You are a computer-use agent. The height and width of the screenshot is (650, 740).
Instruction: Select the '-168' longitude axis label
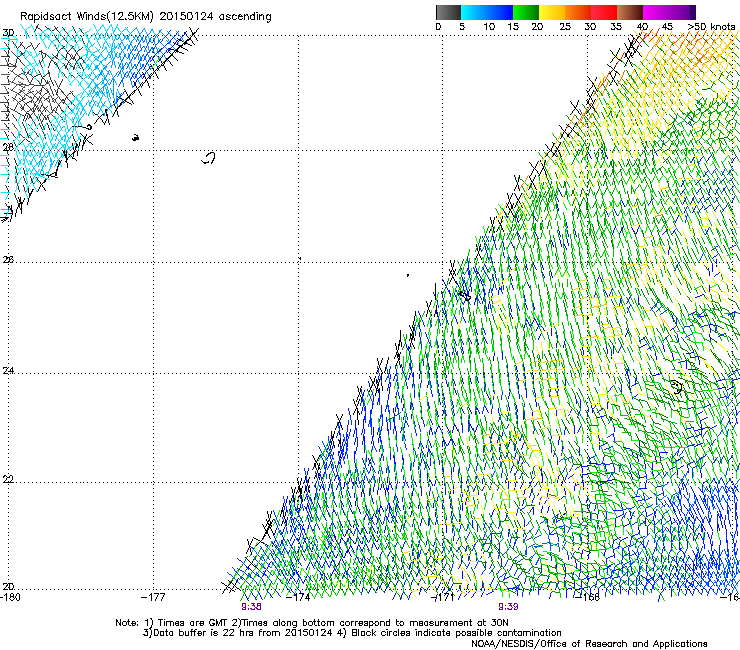(x=588, y=597)
